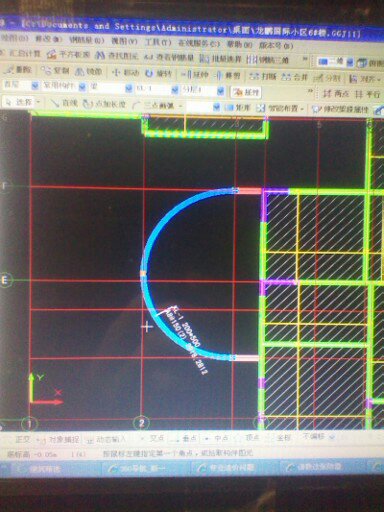Toggle 中点 midpoint snap
384x512 pixels.
point(217,438)
